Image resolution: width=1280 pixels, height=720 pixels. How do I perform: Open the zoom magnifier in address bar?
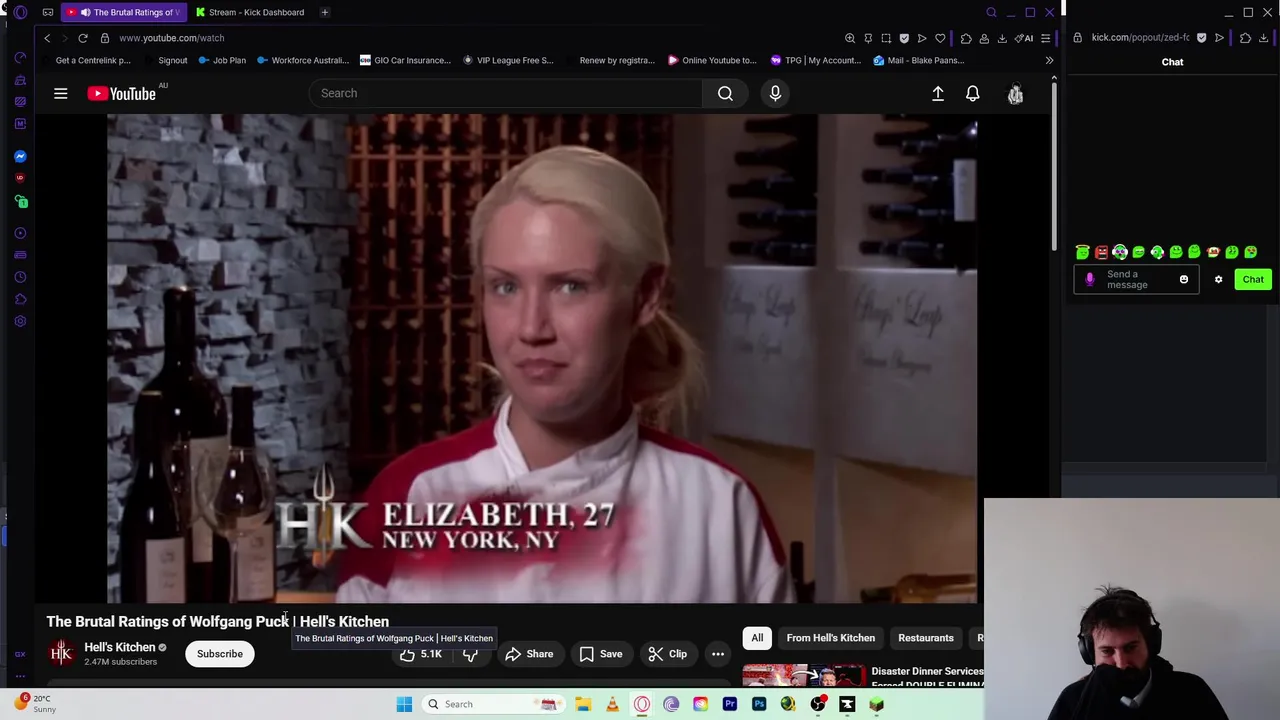[850, 38]
